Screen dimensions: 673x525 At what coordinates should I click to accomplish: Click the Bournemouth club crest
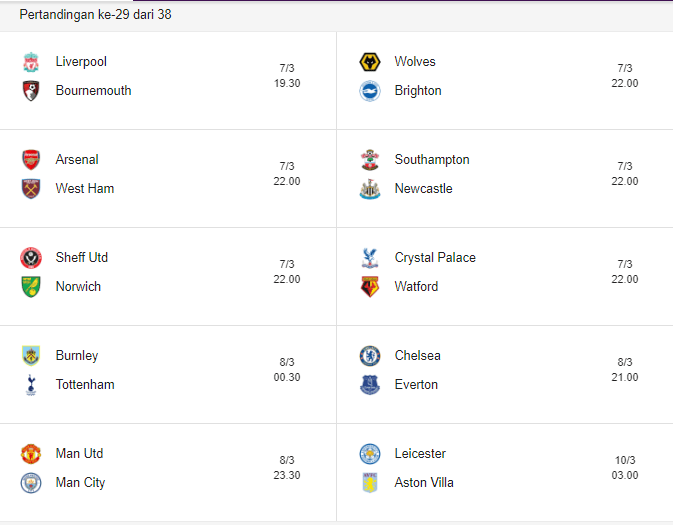pyautogui.click(x=31, y=91)
